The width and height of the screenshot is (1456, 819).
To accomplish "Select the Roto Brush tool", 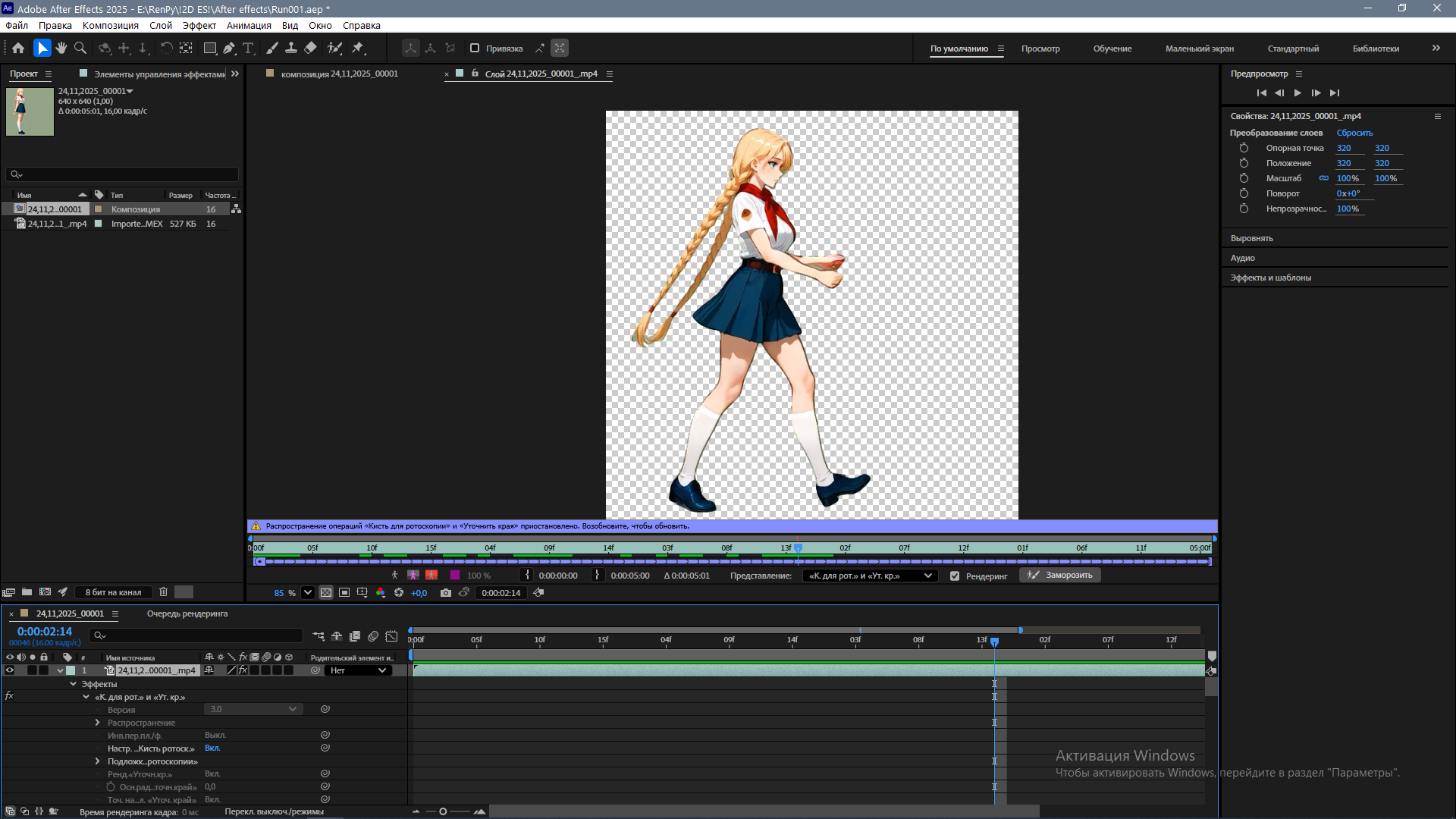I will tap(334, 48).
